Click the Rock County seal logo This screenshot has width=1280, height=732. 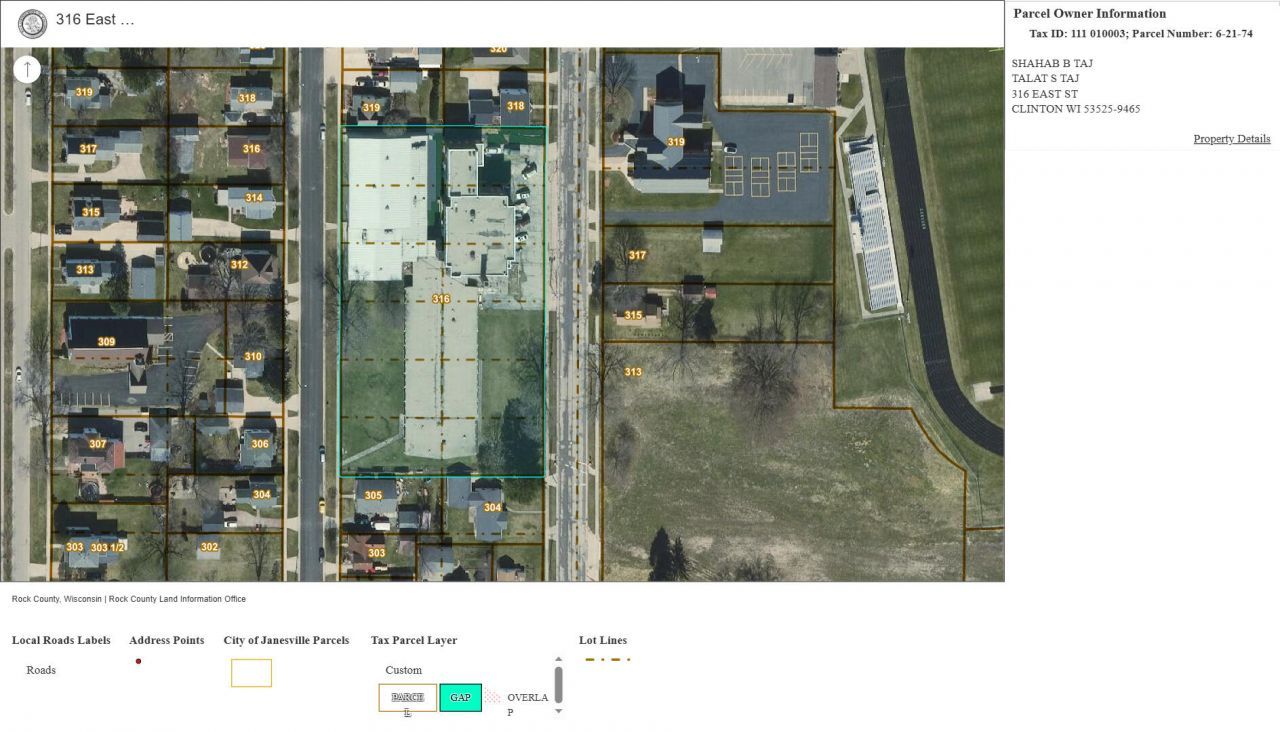32,23
